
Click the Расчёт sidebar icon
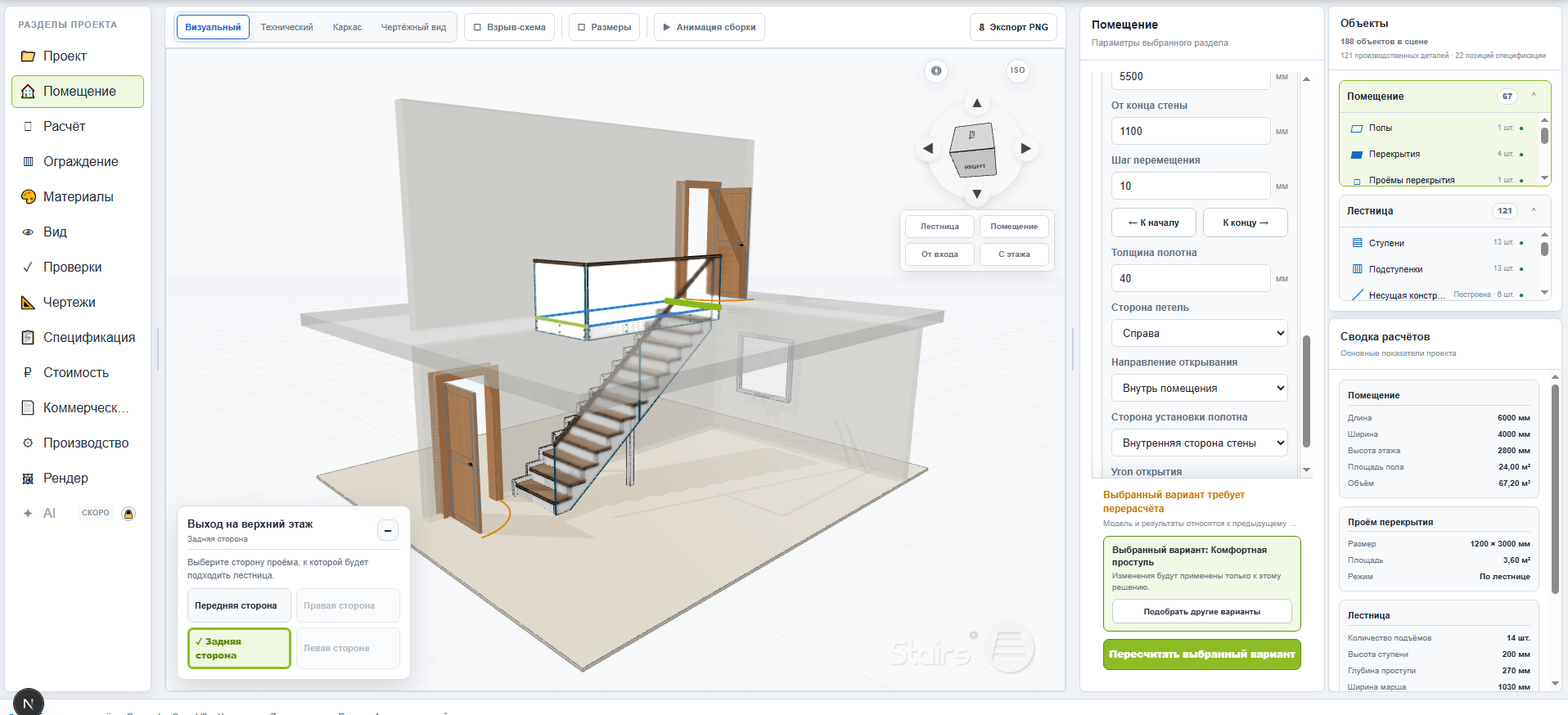28,127
